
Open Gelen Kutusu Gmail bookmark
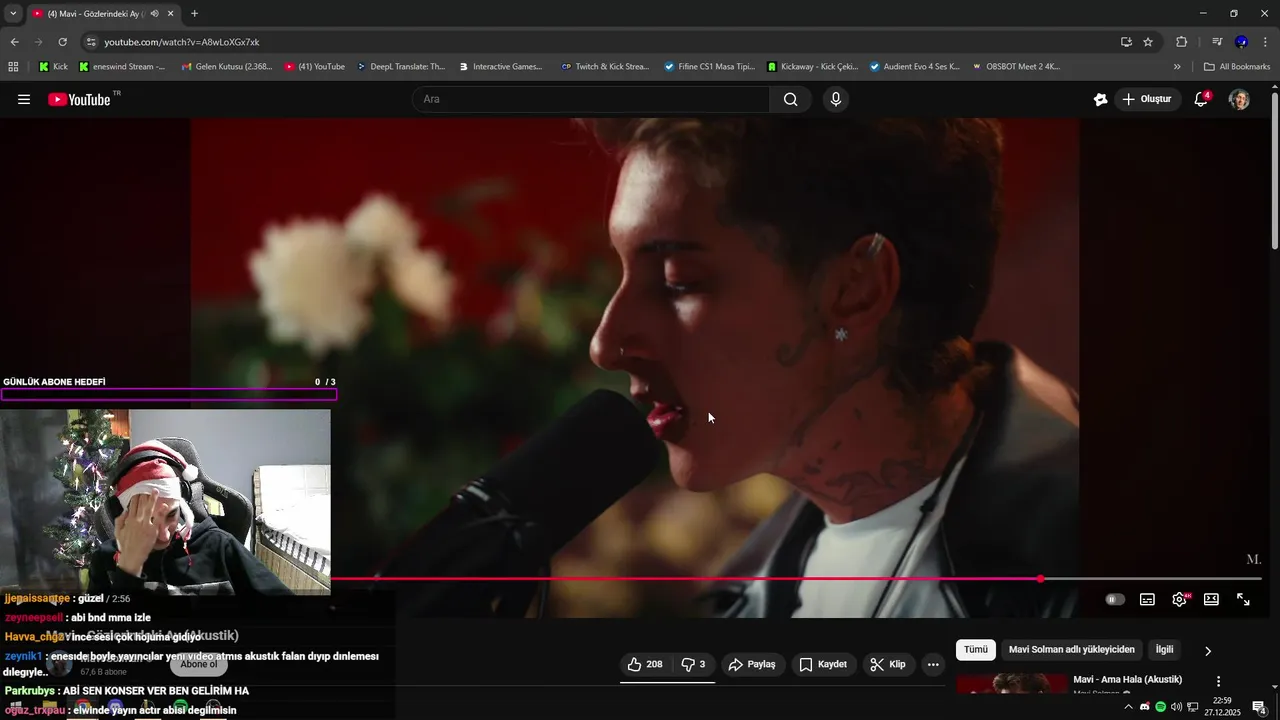(x=227, y=67)
